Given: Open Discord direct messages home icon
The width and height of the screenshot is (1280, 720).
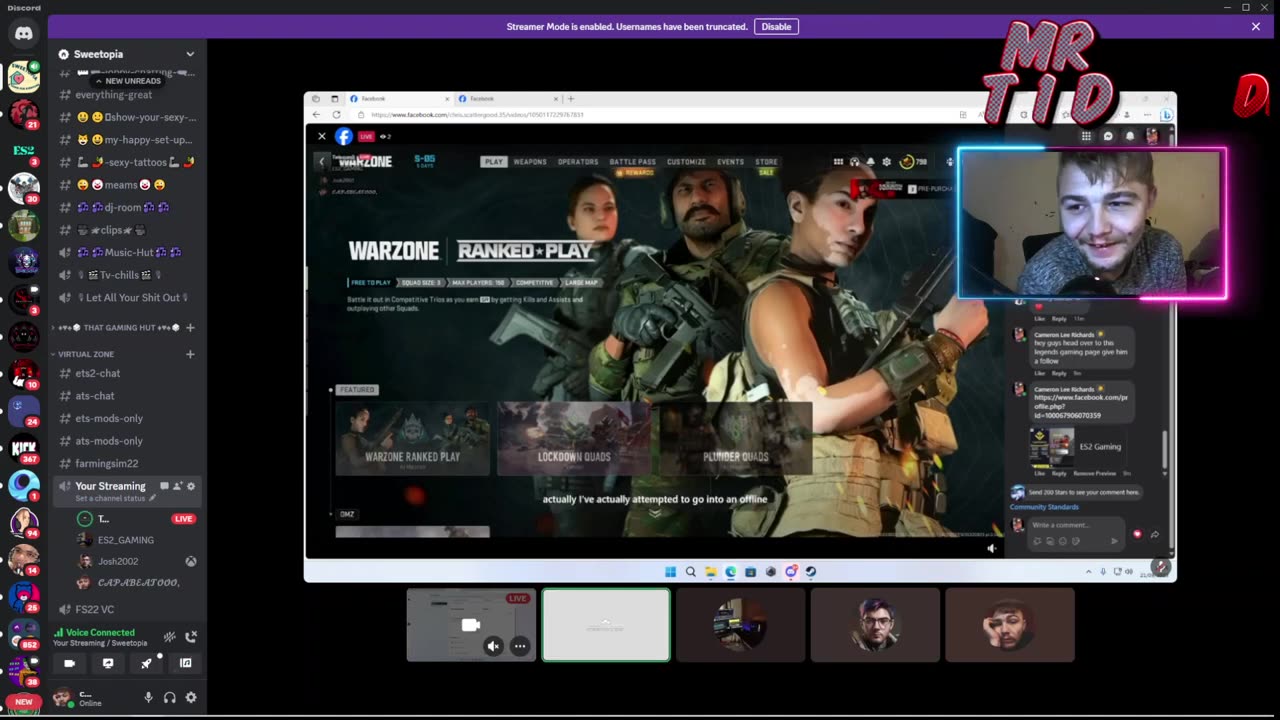Looking at the screenshot, I should [x=24, y=33].
